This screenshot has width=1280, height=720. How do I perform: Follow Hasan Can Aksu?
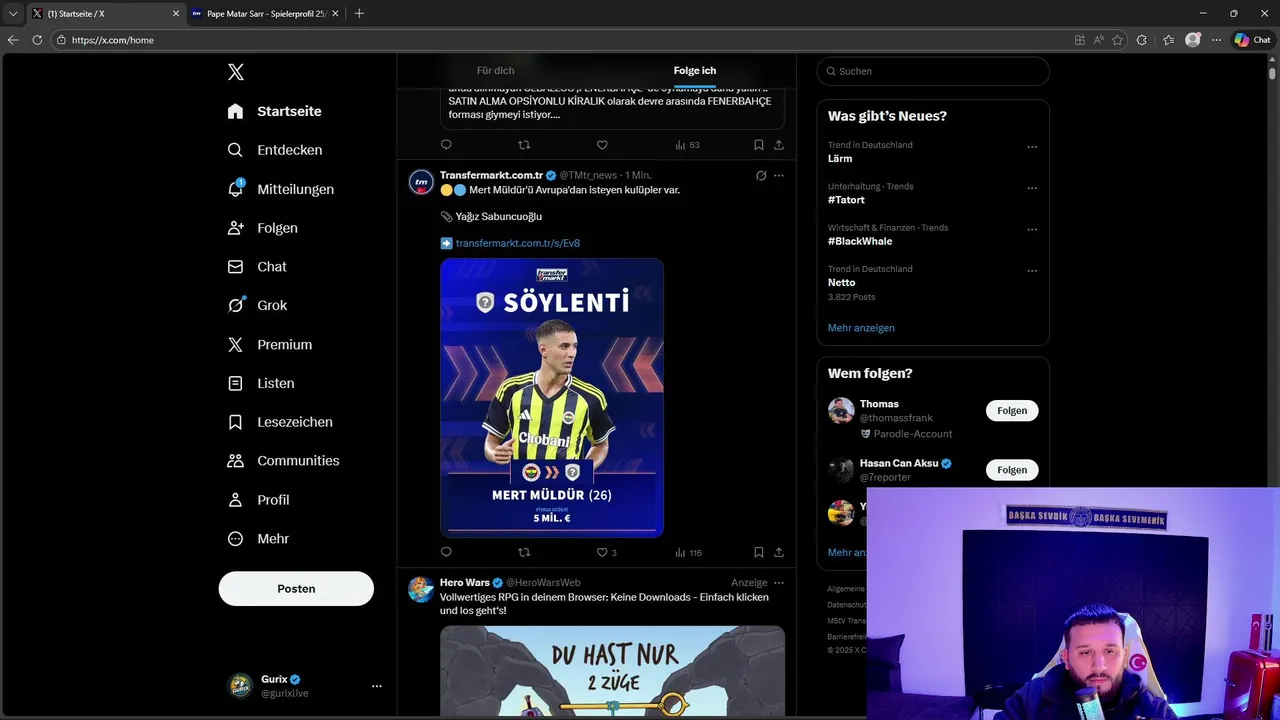tap(1012, 470)
